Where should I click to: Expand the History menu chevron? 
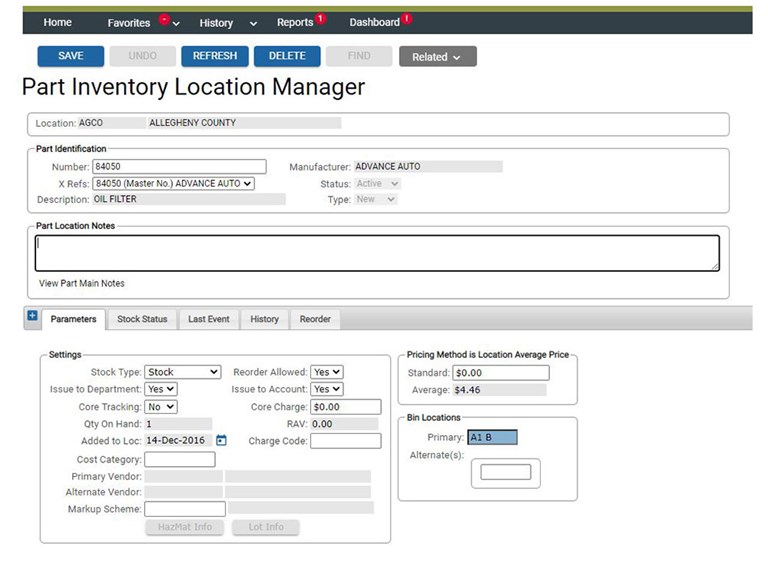pyautogui.click(x=253, y=24)
